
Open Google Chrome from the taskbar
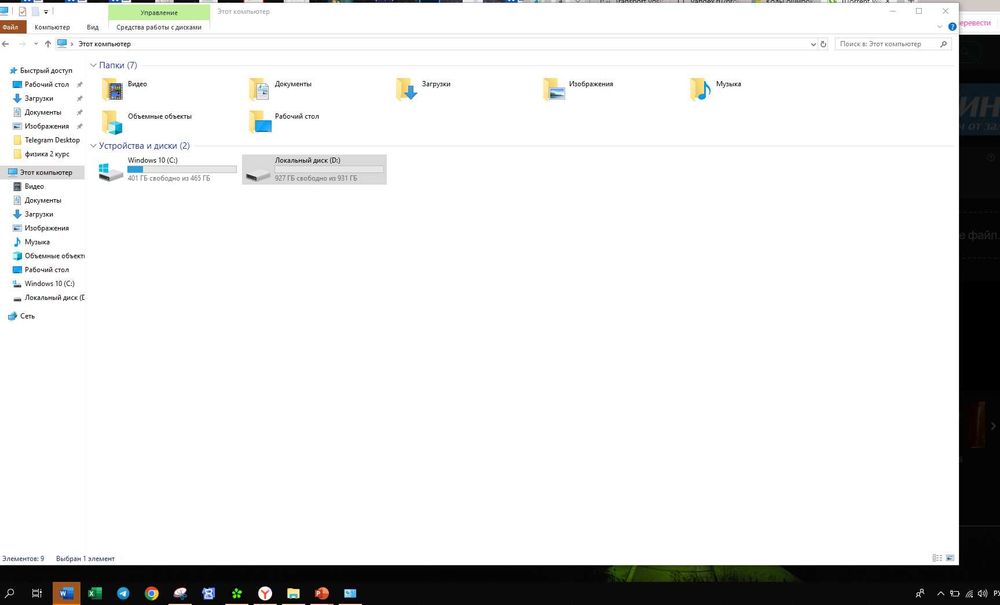pyautogui.click(x=151, y=593)
